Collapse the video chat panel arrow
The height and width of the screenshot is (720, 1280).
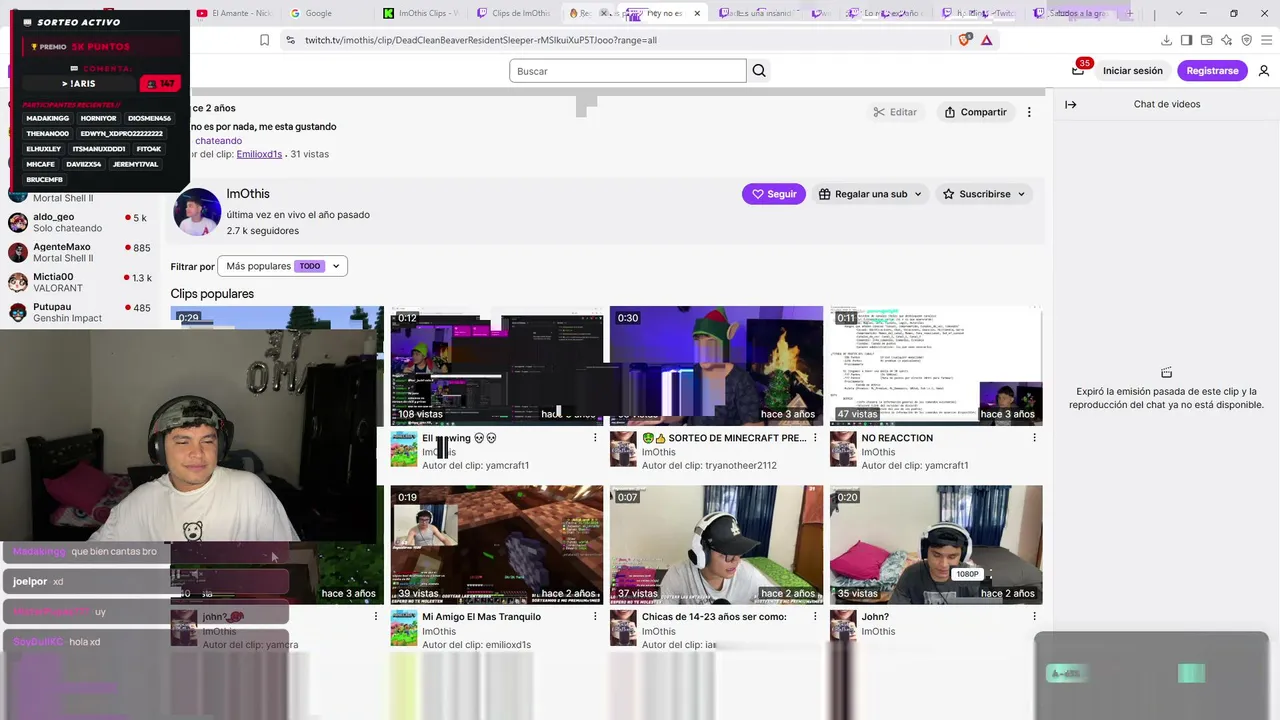[1071, 104]
